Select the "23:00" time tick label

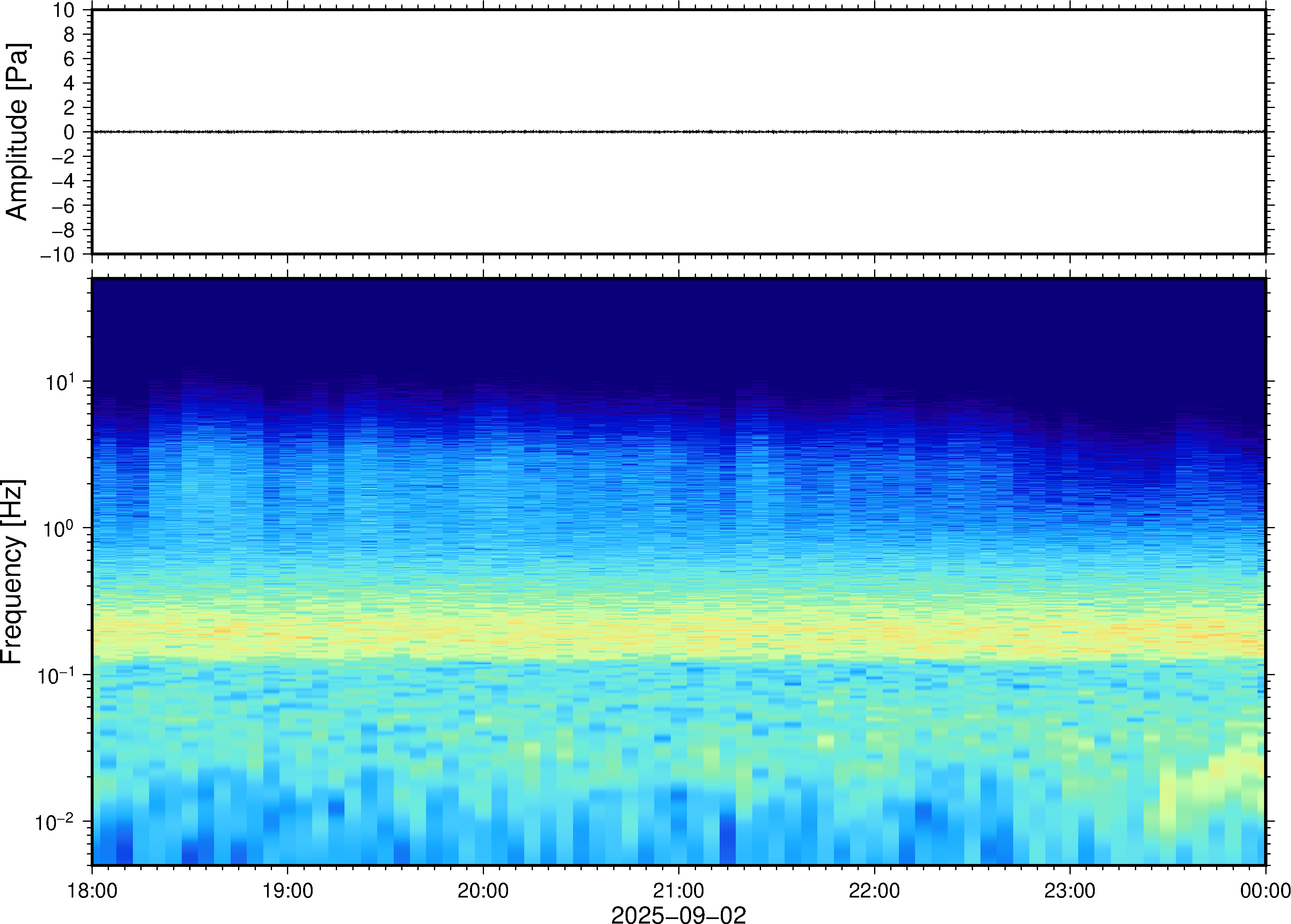[1069, 890]
